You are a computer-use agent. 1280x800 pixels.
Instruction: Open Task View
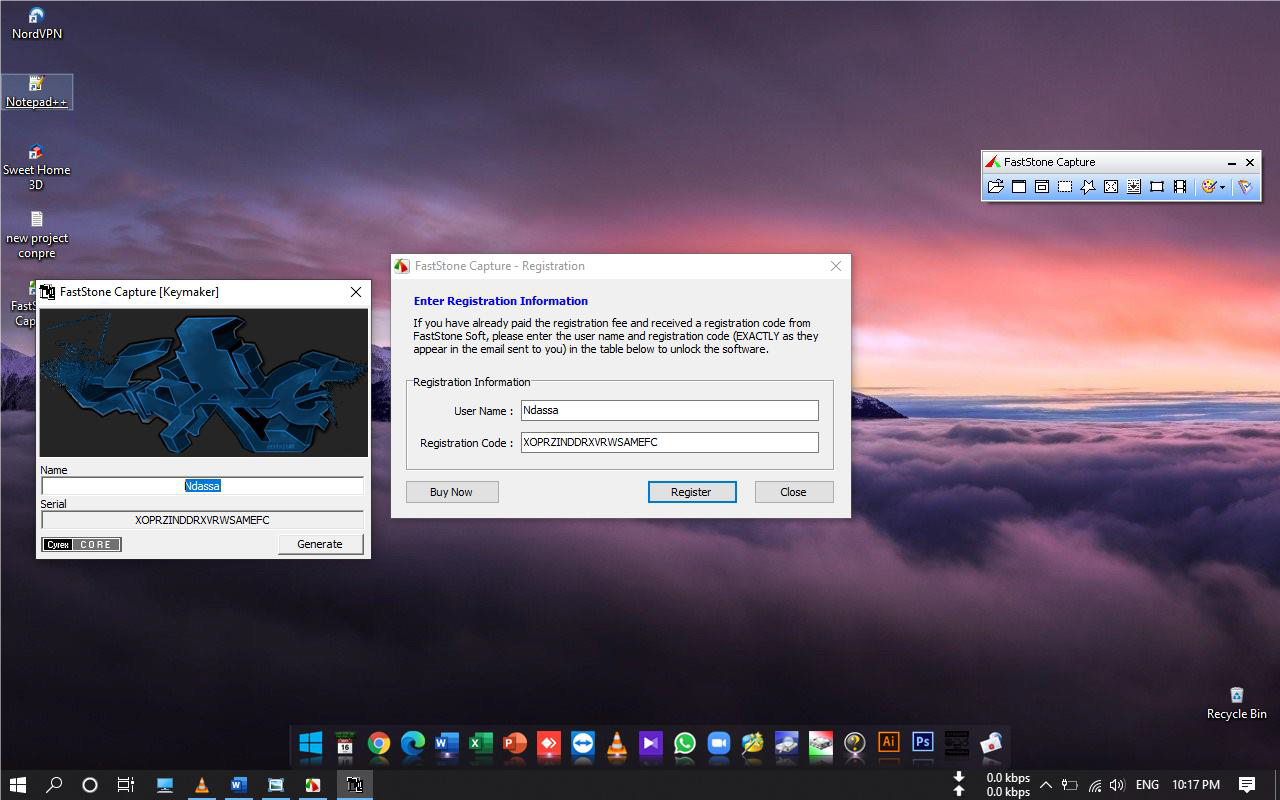tap(126, 785)
